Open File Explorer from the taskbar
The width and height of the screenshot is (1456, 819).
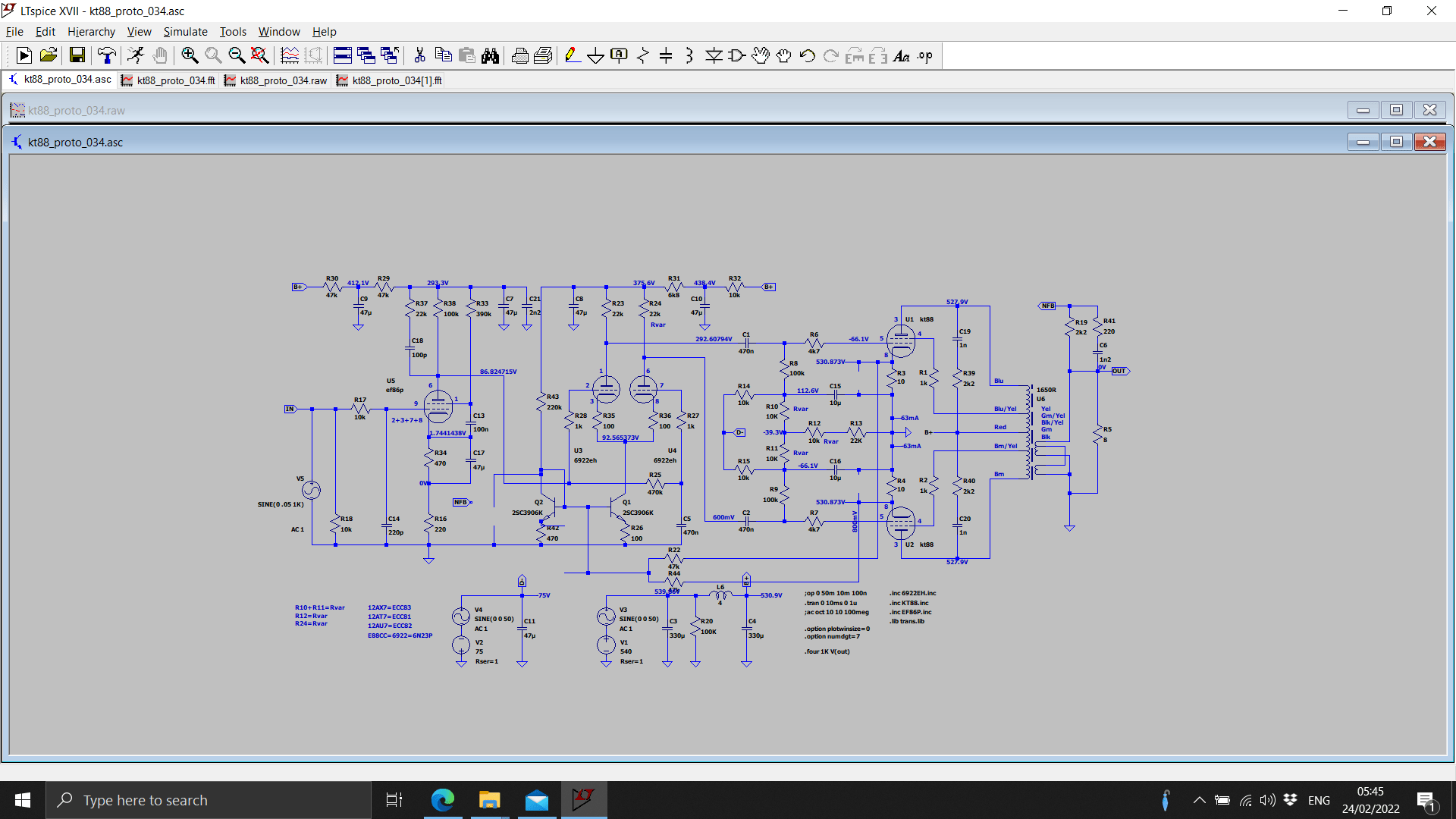click(x=490, y=800)
